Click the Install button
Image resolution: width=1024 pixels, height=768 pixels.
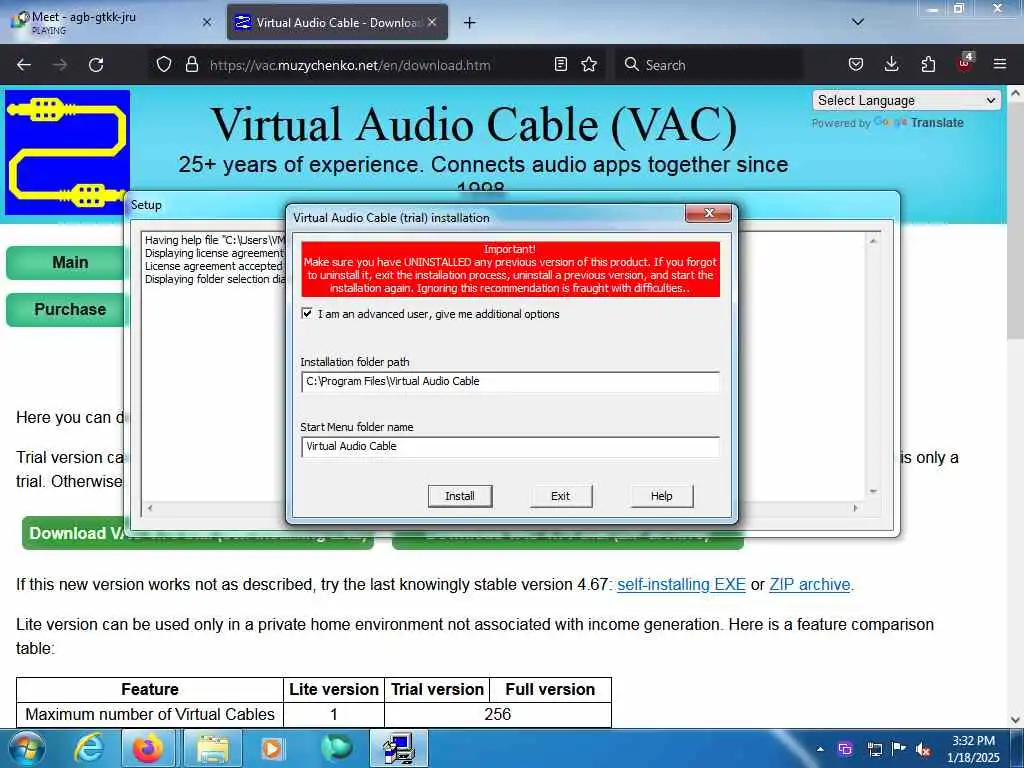(x=460, y=496)
